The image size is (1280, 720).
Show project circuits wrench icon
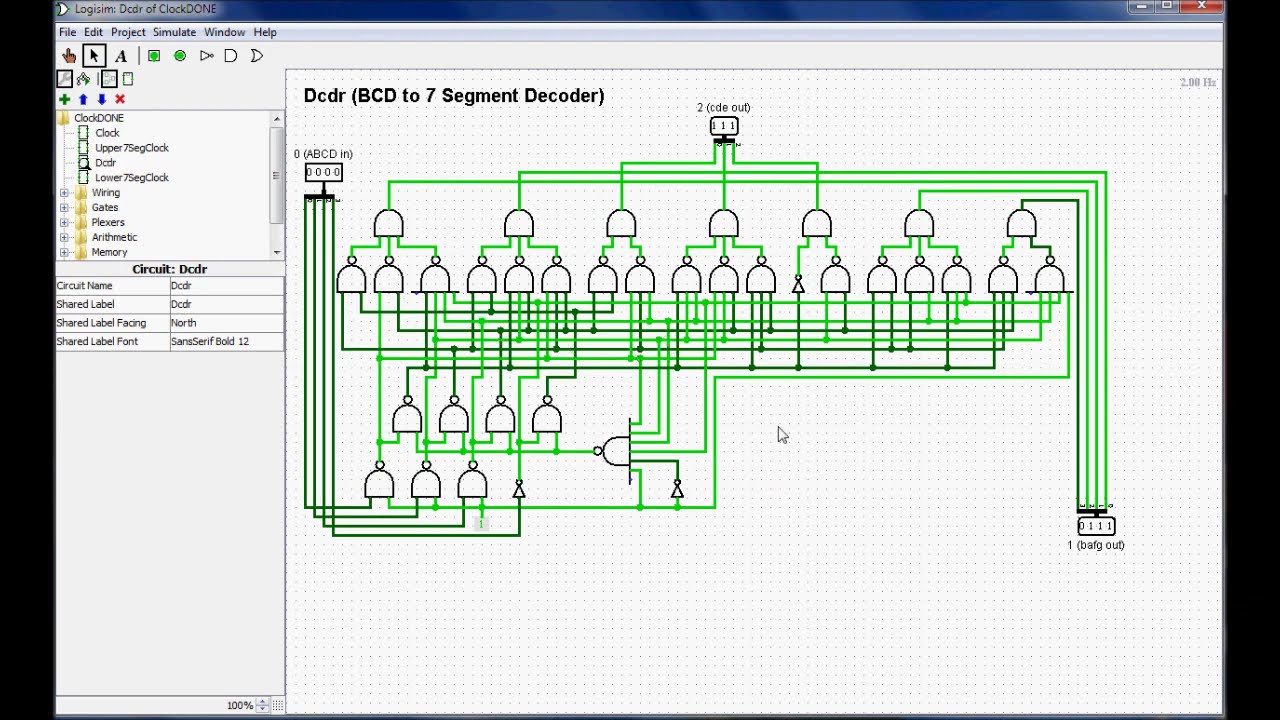[65, 79]
